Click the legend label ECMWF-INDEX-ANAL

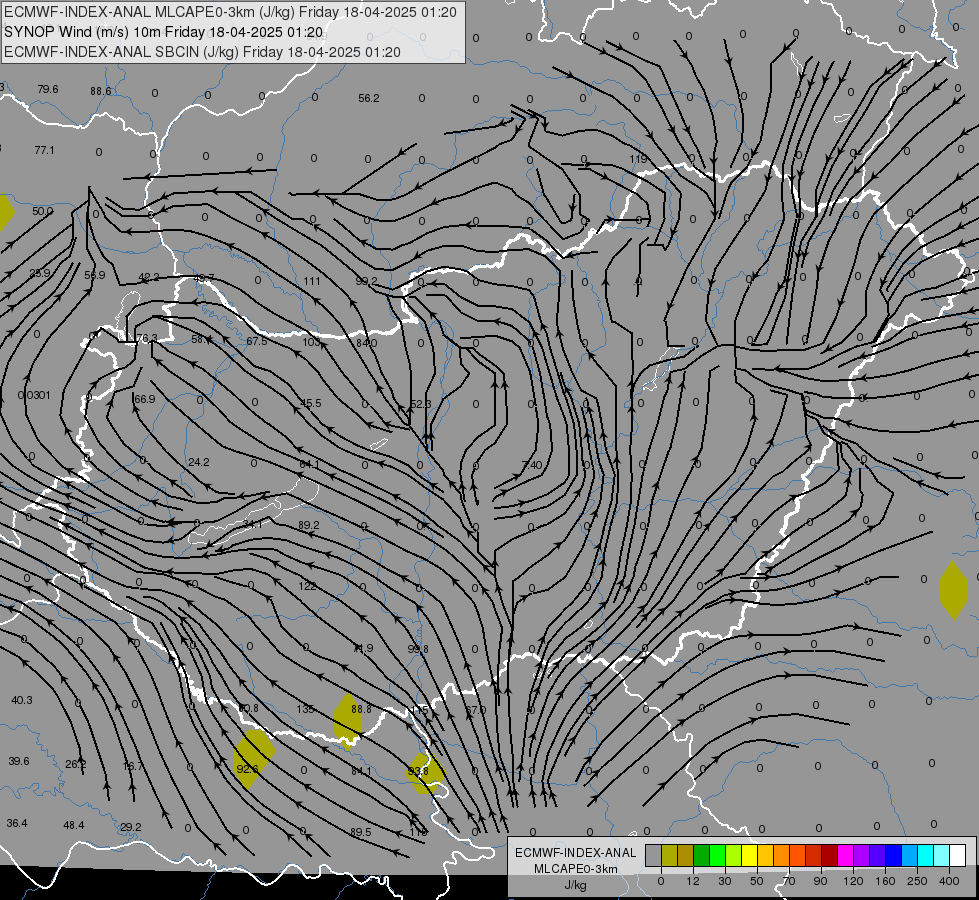click(576, 853)
